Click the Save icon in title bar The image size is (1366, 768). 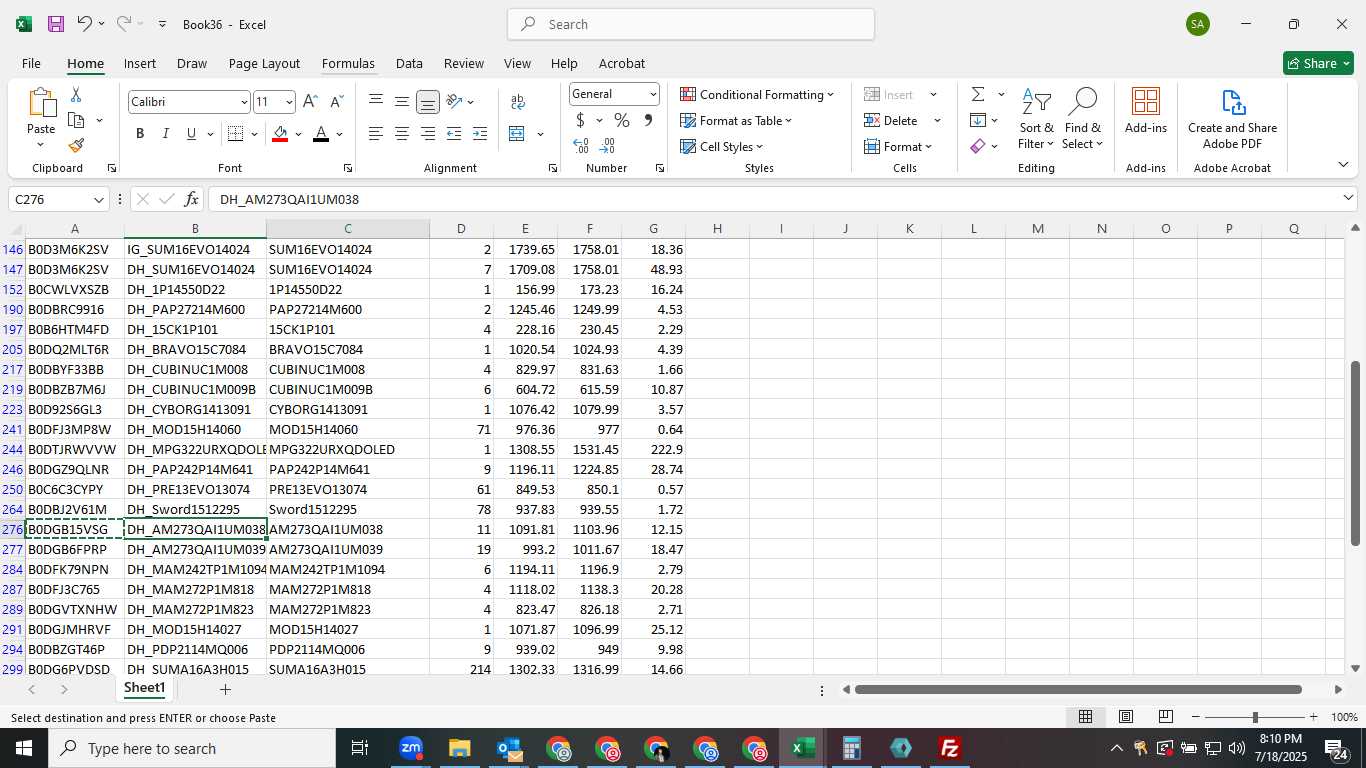pyautogui.click(x=56, y=24)
